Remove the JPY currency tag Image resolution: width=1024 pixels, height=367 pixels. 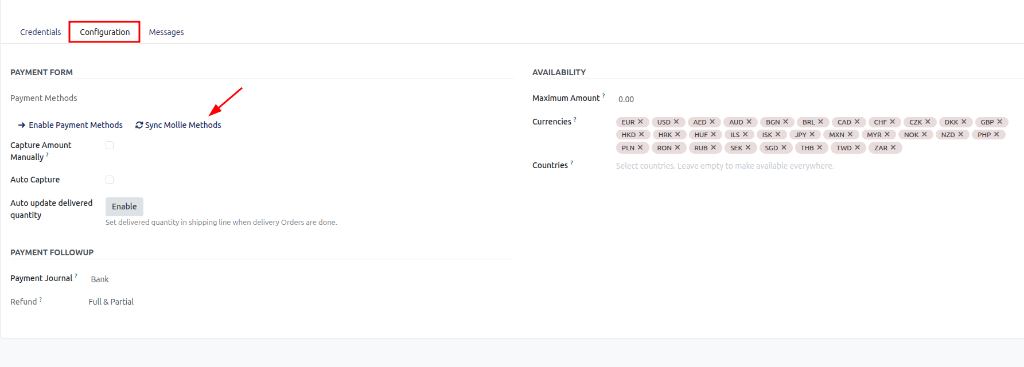pyautogui.click(x=812, y=135)
